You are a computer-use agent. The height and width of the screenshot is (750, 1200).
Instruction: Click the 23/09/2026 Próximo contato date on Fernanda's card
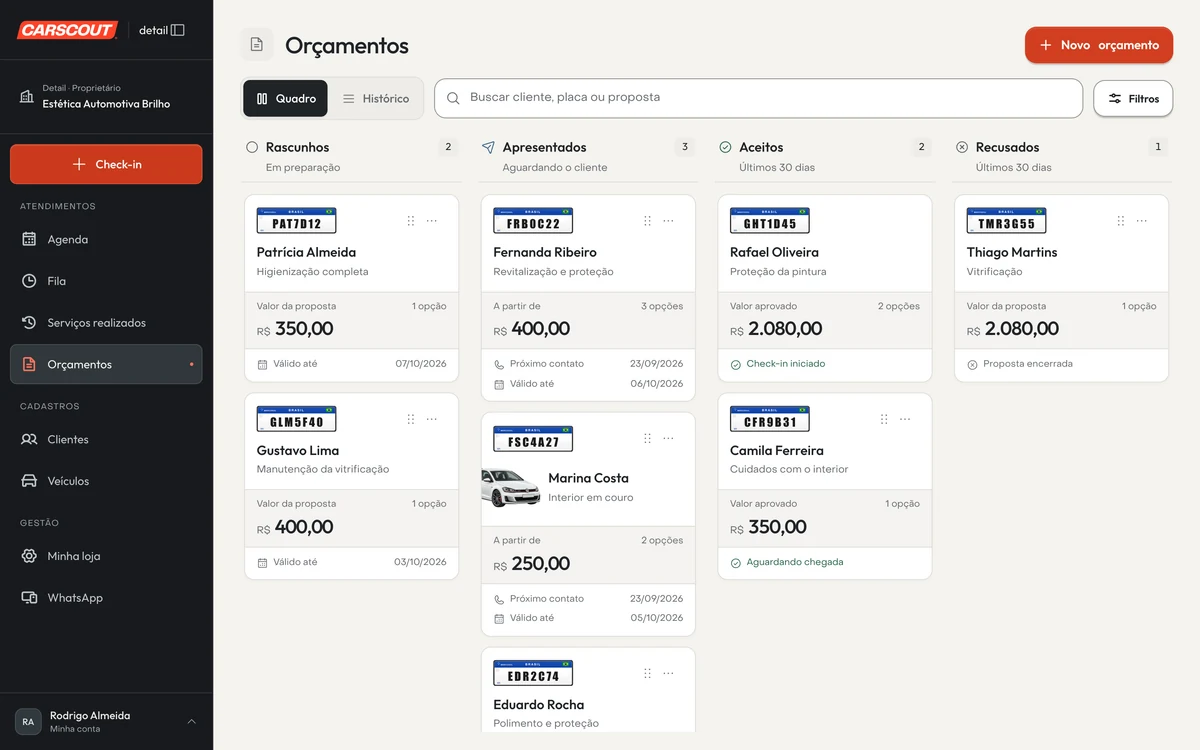(656, 364)
